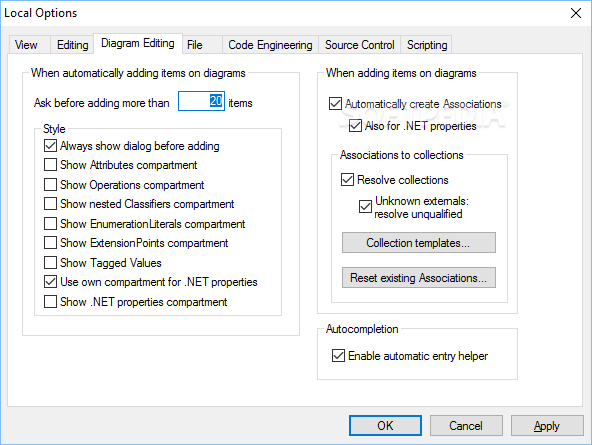Cancel the Local Options dialog
Image resolution: width=592 pixels, height=445 pixels.
click(x=466, y=425)
